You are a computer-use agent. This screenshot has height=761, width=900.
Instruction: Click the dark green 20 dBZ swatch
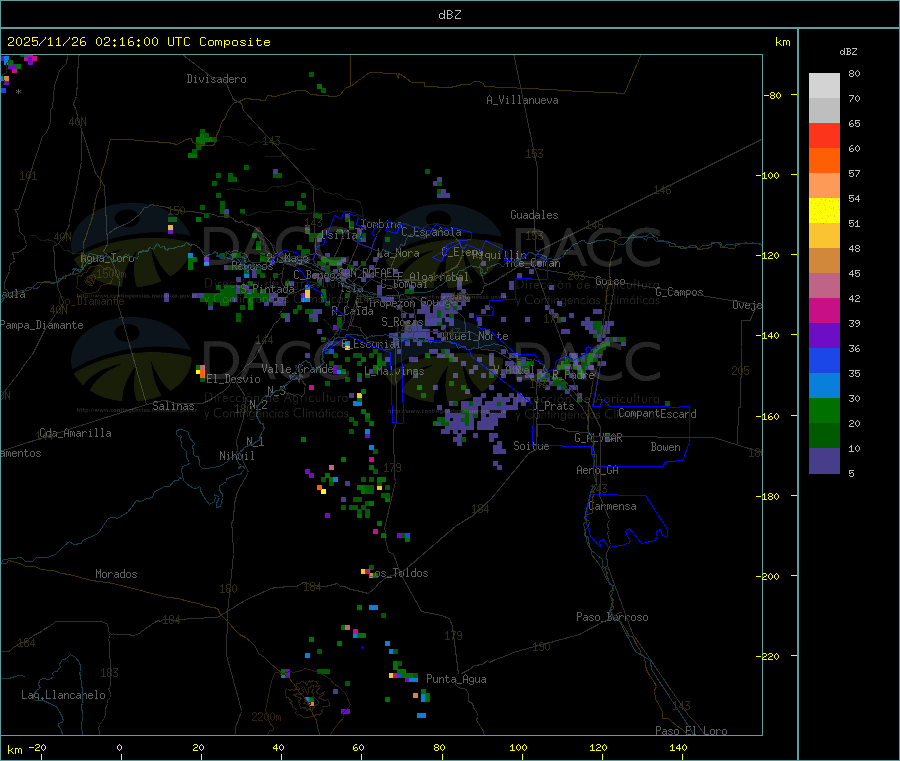[824, 435]
